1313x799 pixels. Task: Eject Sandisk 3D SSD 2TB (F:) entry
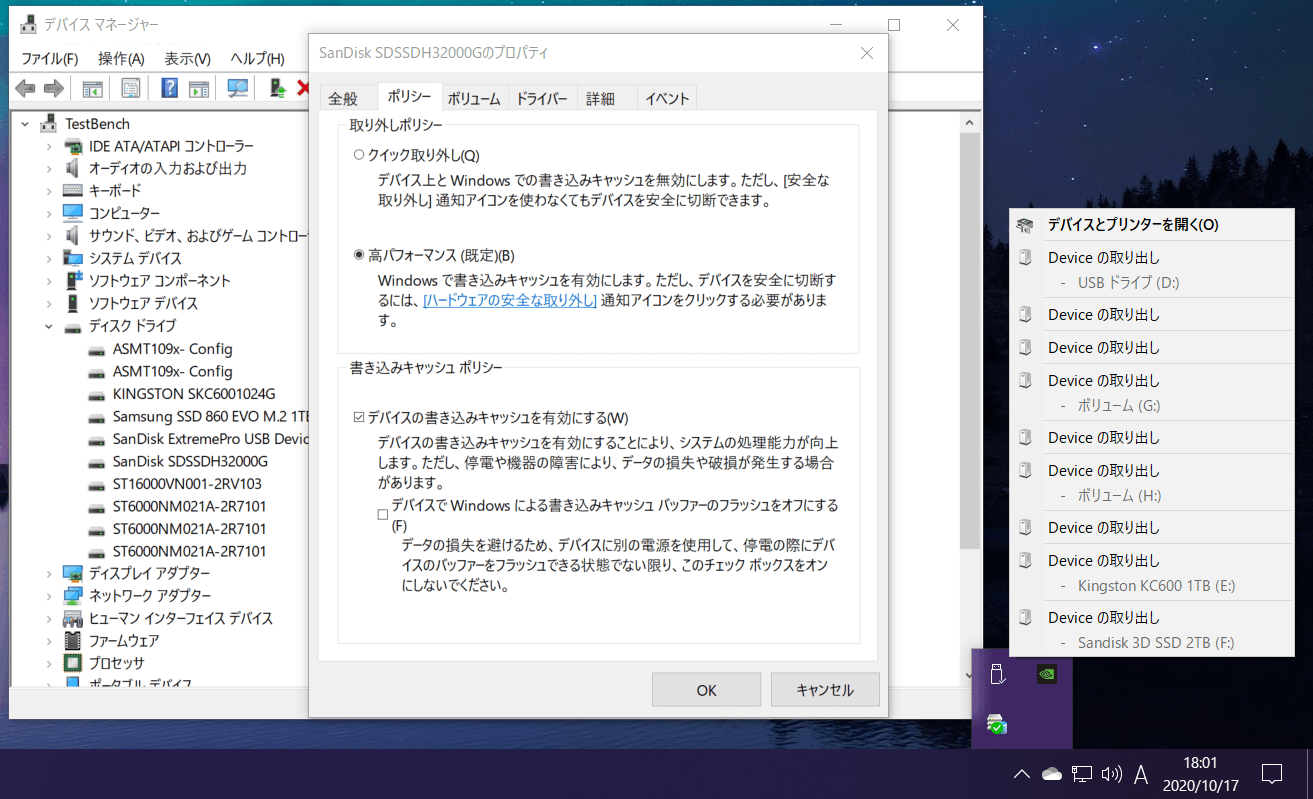[x=1152, y=630]
